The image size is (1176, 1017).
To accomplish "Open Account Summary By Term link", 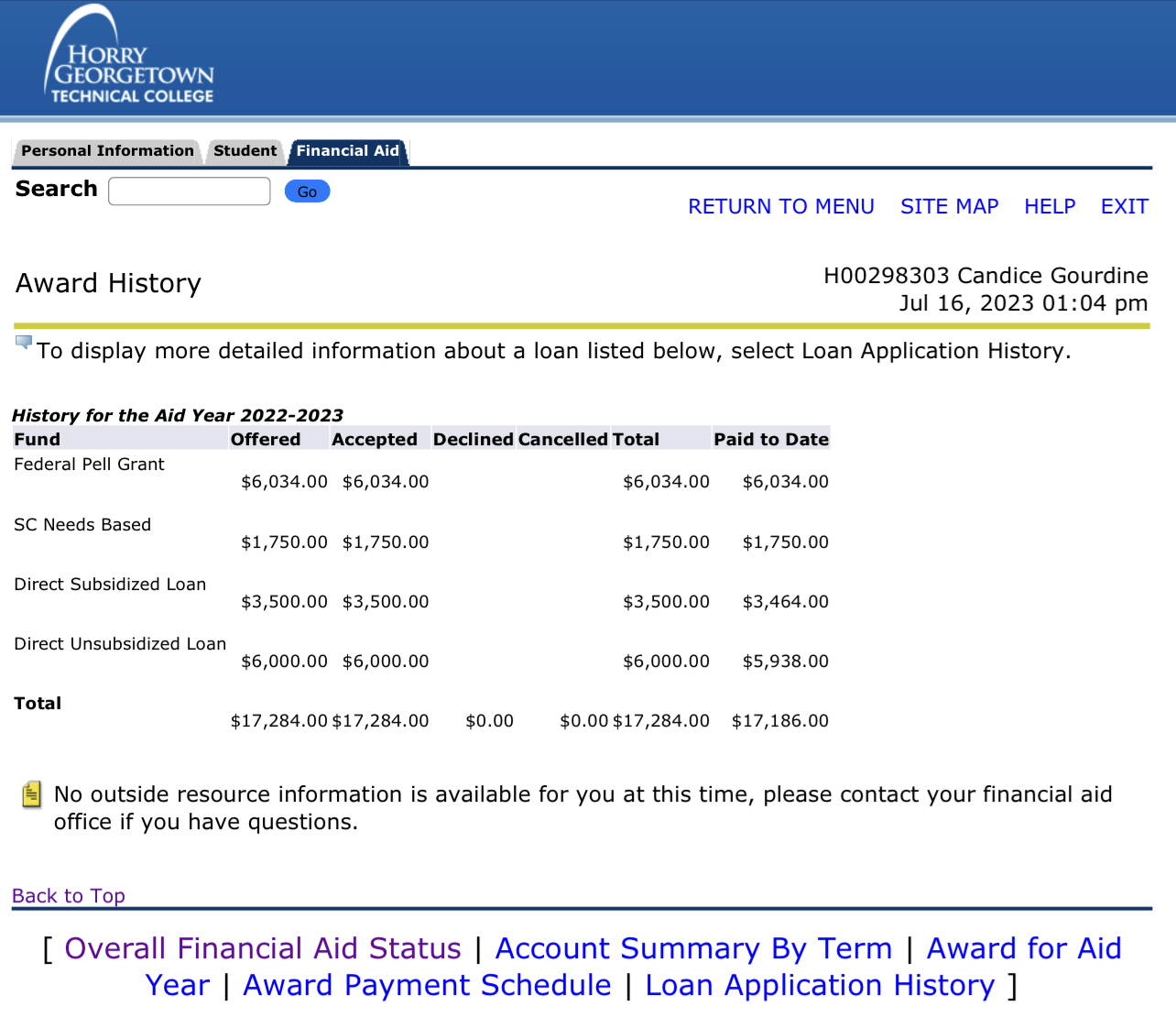I will [693, 948].
